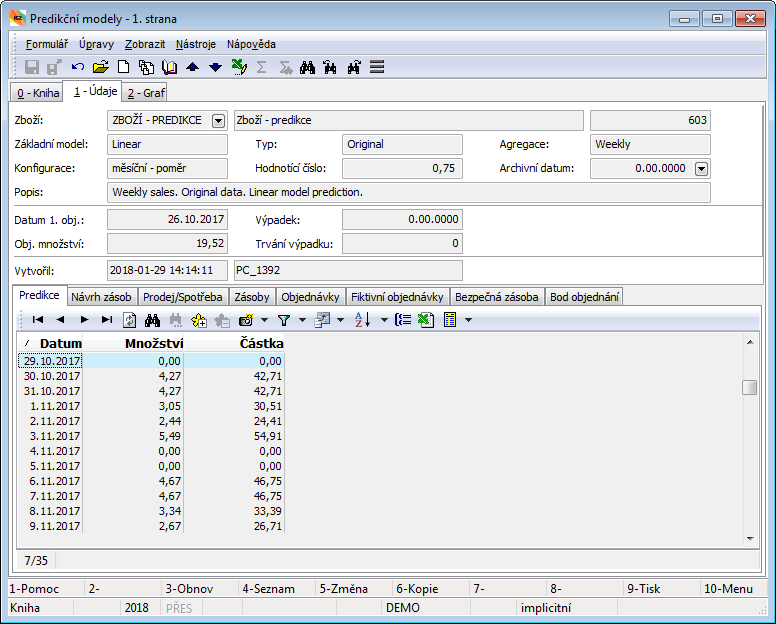Click the binoculars search icon in grid toolbar
This screenshot has height=624, width=776.
tap(153, 320)
